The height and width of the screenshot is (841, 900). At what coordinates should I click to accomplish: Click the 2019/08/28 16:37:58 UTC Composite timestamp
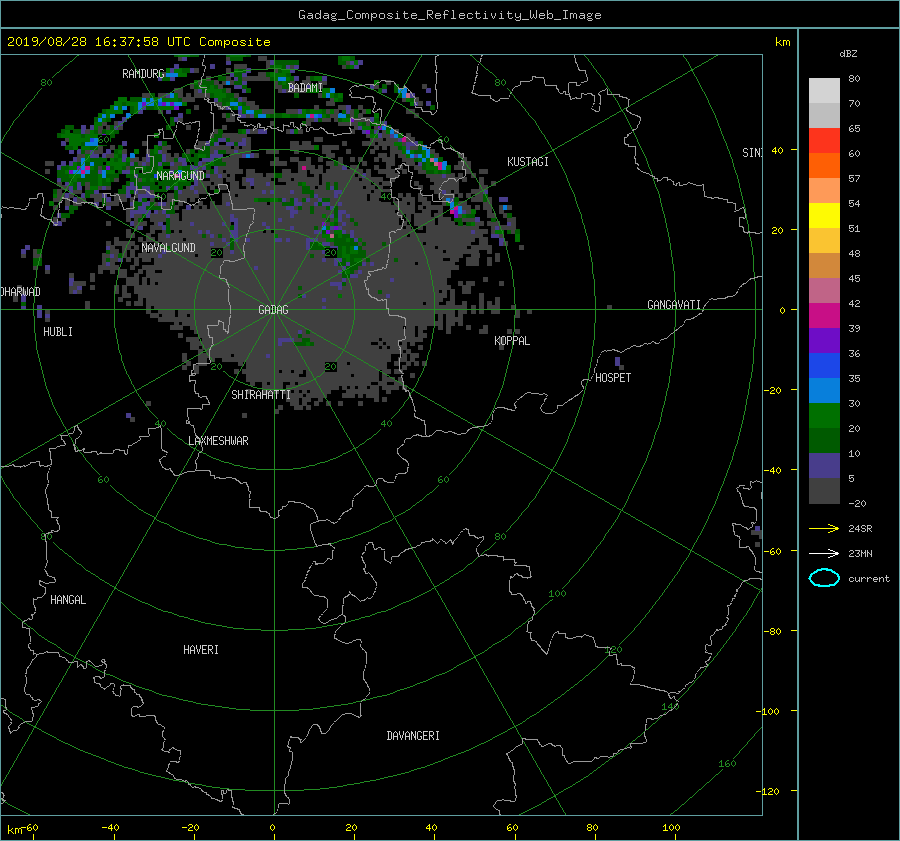click(138, 42)
